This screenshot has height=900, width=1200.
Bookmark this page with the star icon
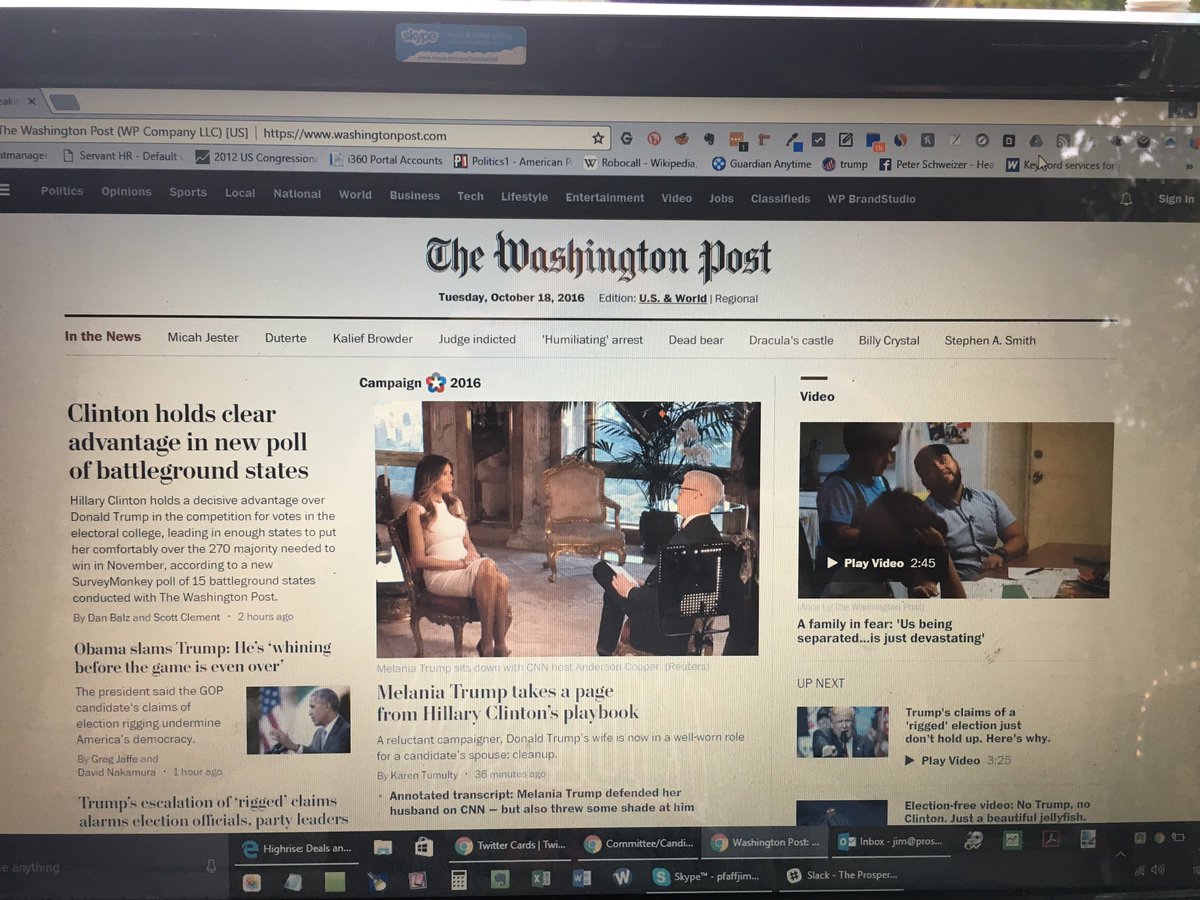point(598,138)
